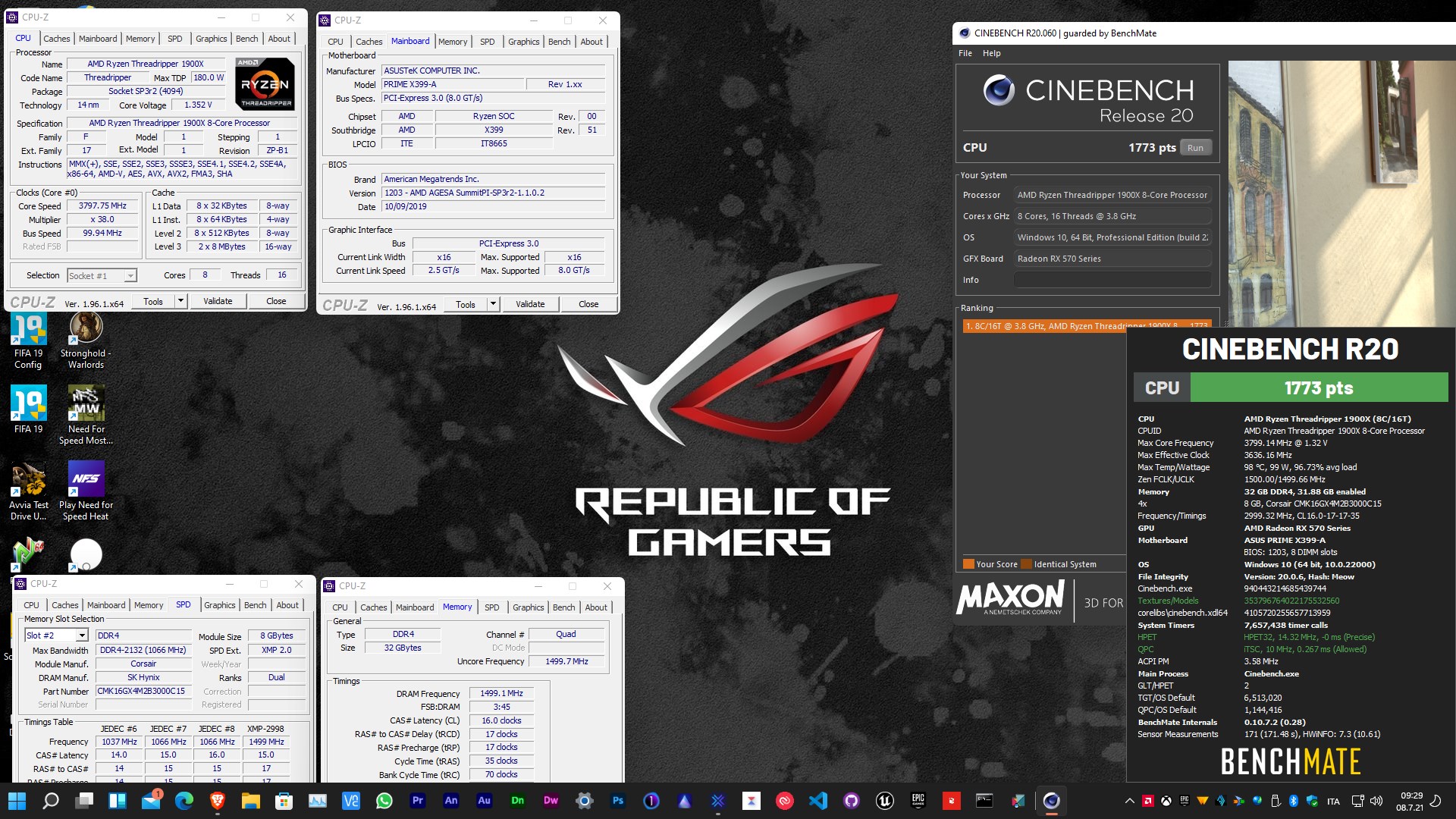The image size is (1456, 819).
Task: Open SPD tab in CPU-Z Memory window
Action: (x=491, y=607)
